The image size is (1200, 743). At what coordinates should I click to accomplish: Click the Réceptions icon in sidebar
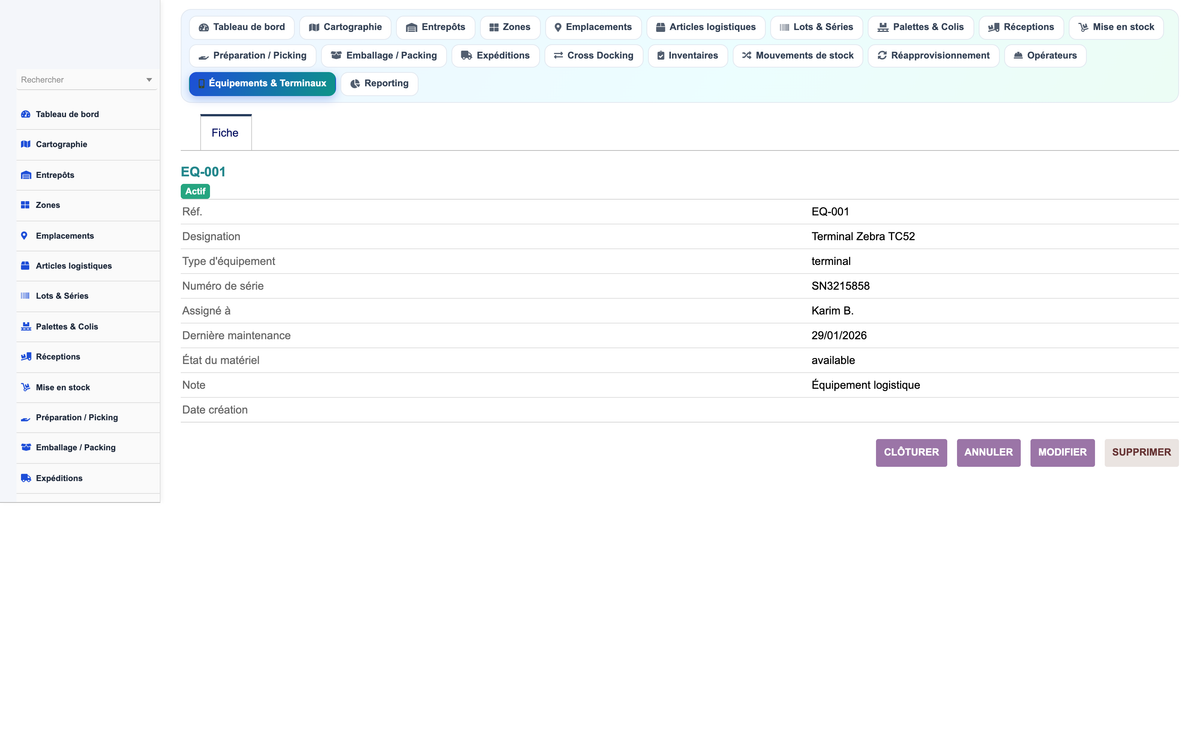coord(25,356)
